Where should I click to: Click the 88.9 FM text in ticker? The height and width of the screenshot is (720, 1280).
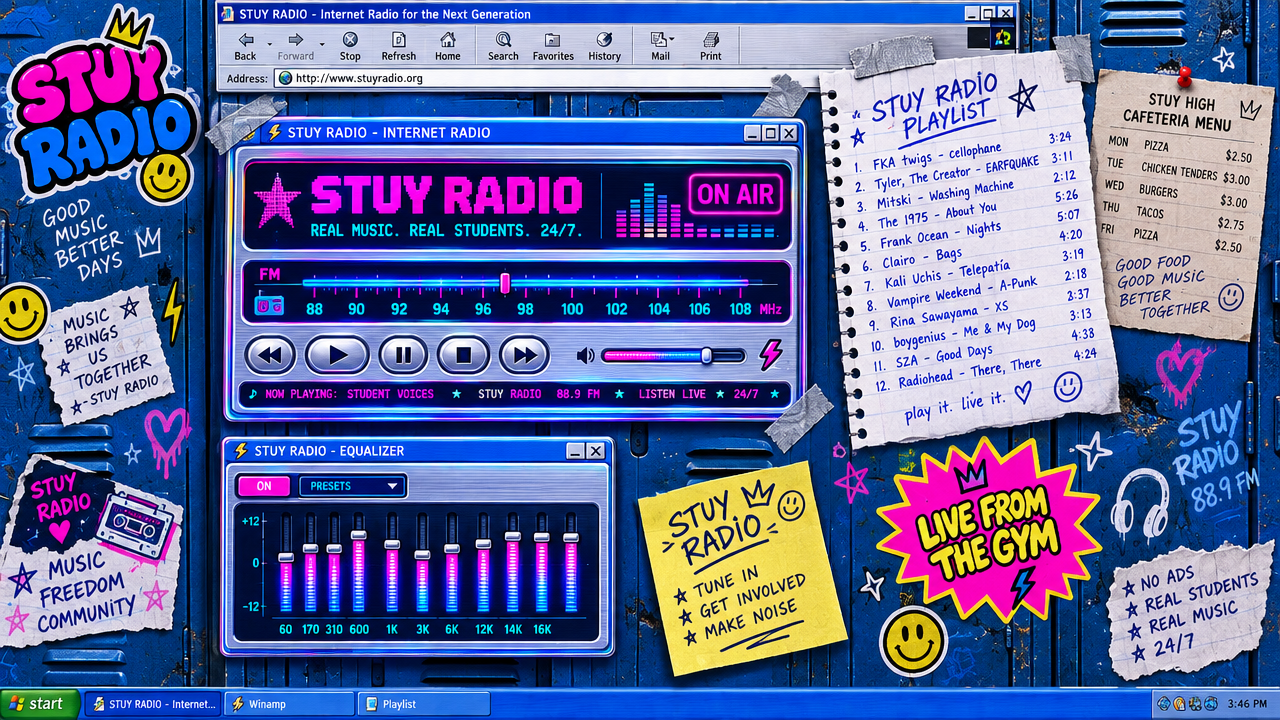(578, 394)
